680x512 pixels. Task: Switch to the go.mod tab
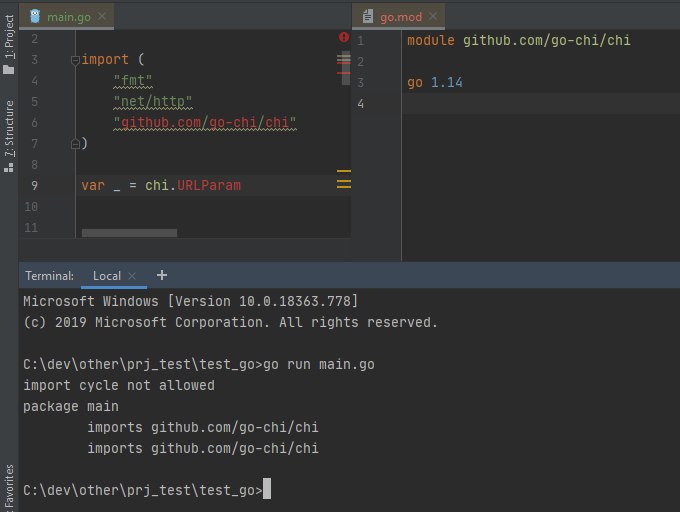click(x=402, y=17)
